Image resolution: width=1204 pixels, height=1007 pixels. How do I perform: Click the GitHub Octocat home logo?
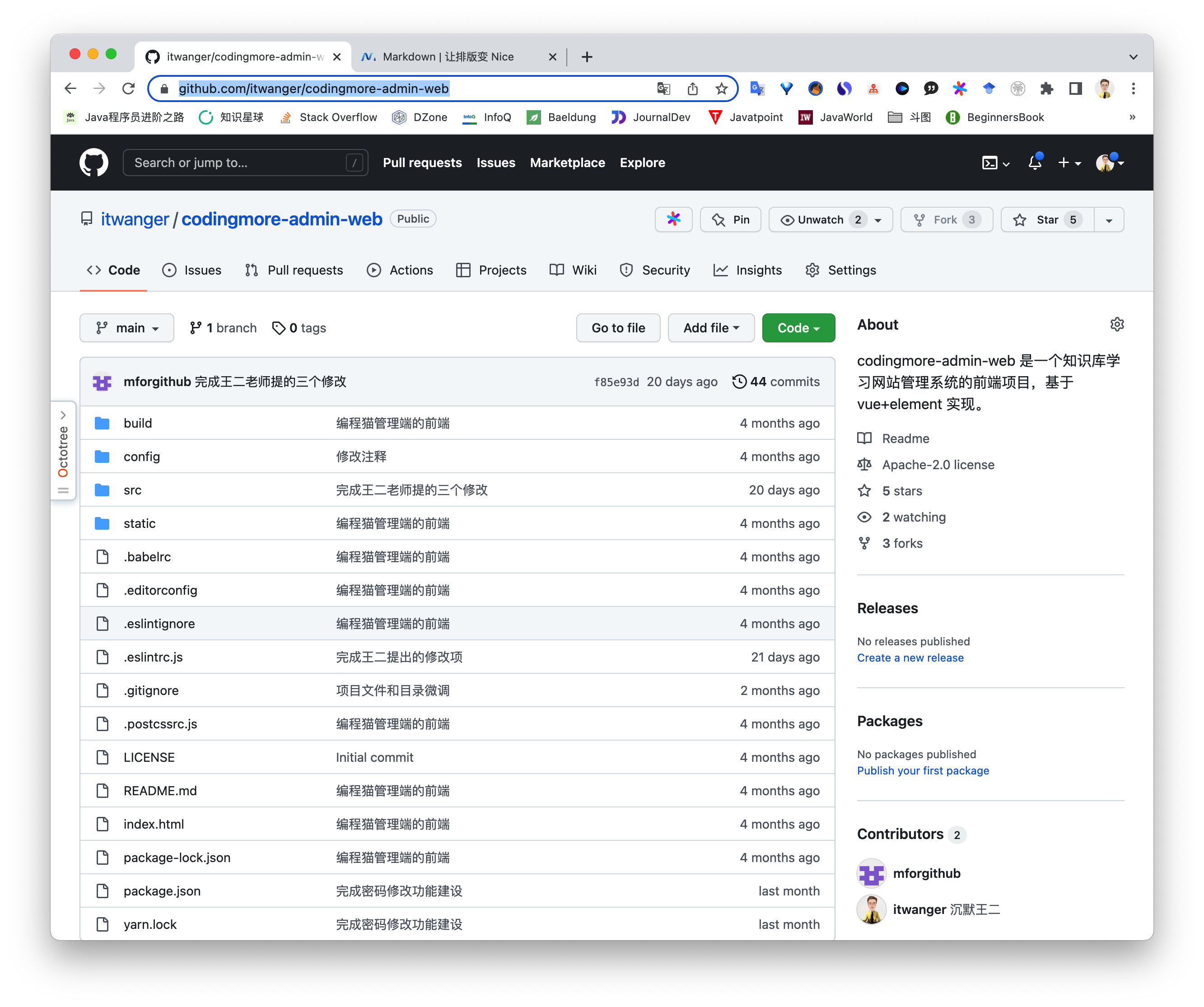point(93,163)
